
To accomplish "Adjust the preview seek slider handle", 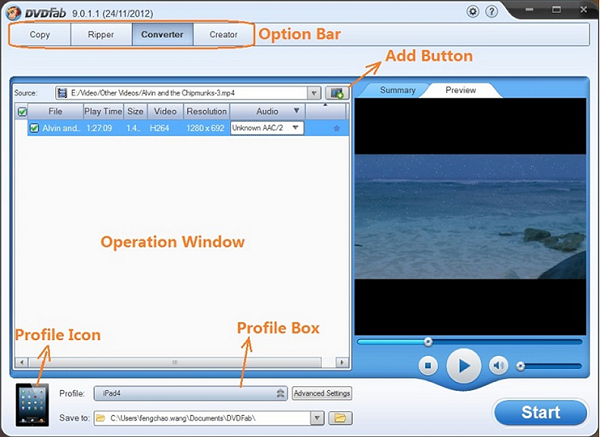I will click(428, 342).
